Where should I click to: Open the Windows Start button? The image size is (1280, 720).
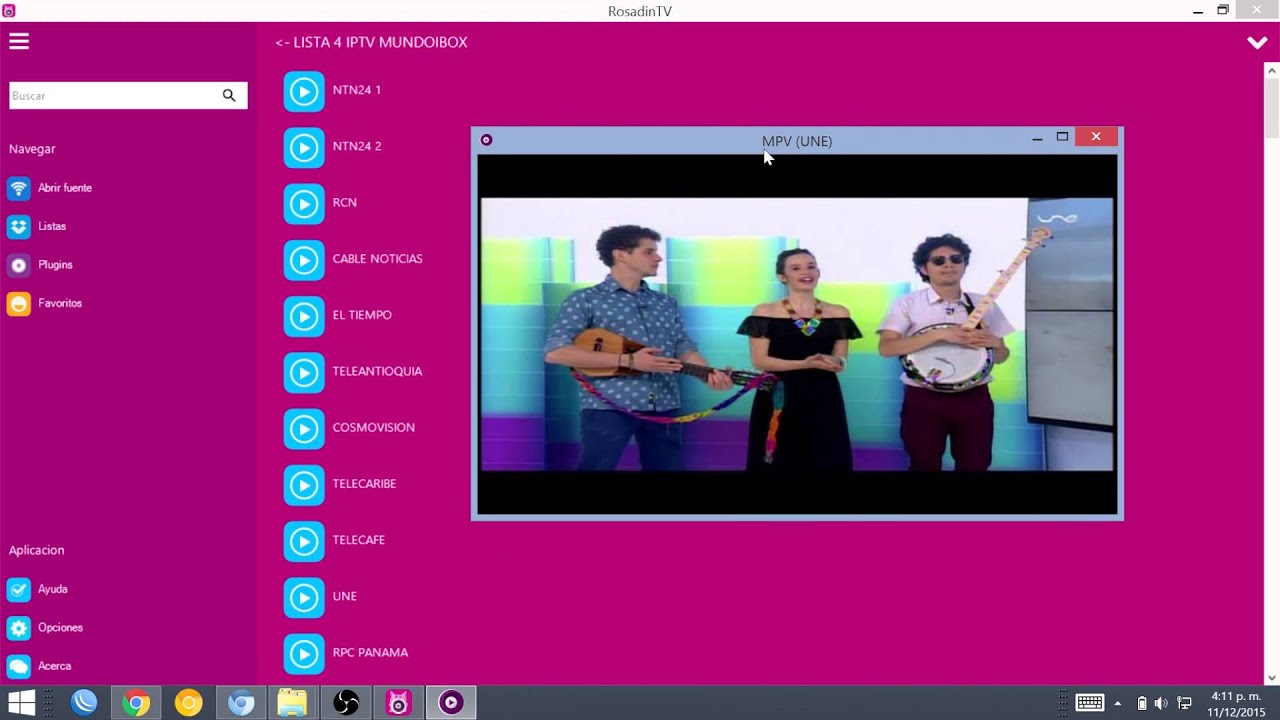[x=21, y=703]
